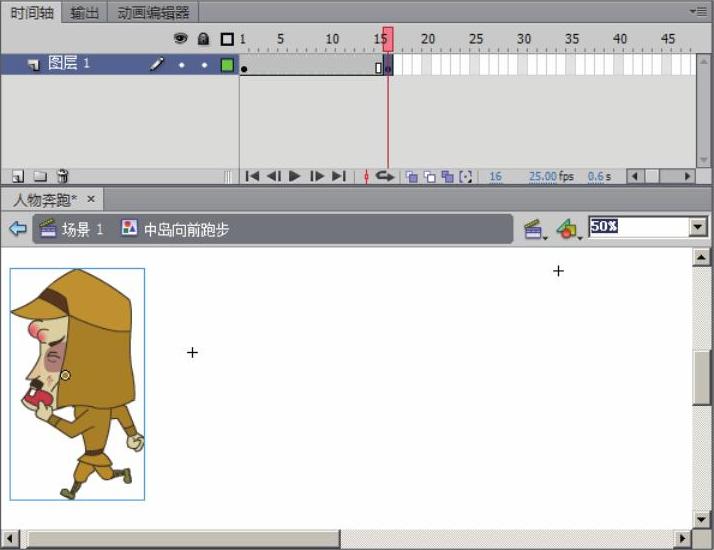
Task: Go to the first frame
Action: point(253,176)
